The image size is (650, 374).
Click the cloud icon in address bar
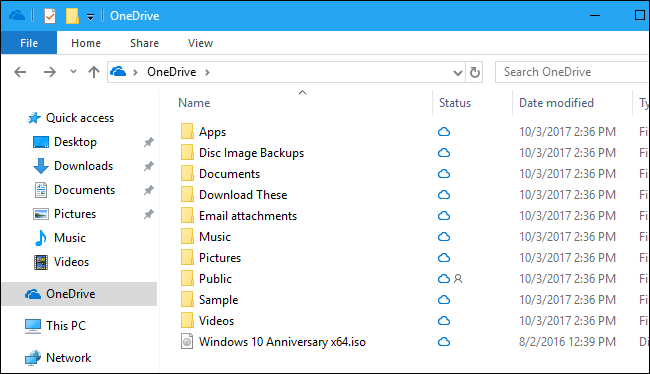[118, 72]
